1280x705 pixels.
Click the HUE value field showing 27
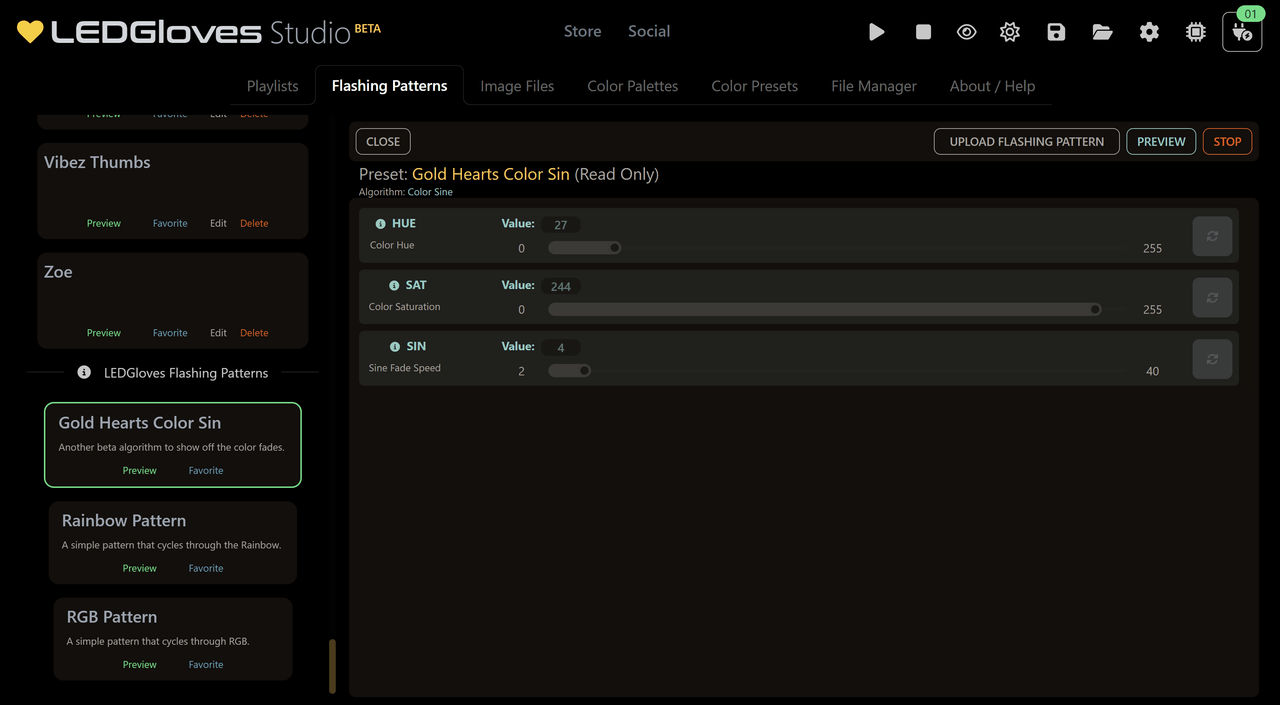(561, 225)
